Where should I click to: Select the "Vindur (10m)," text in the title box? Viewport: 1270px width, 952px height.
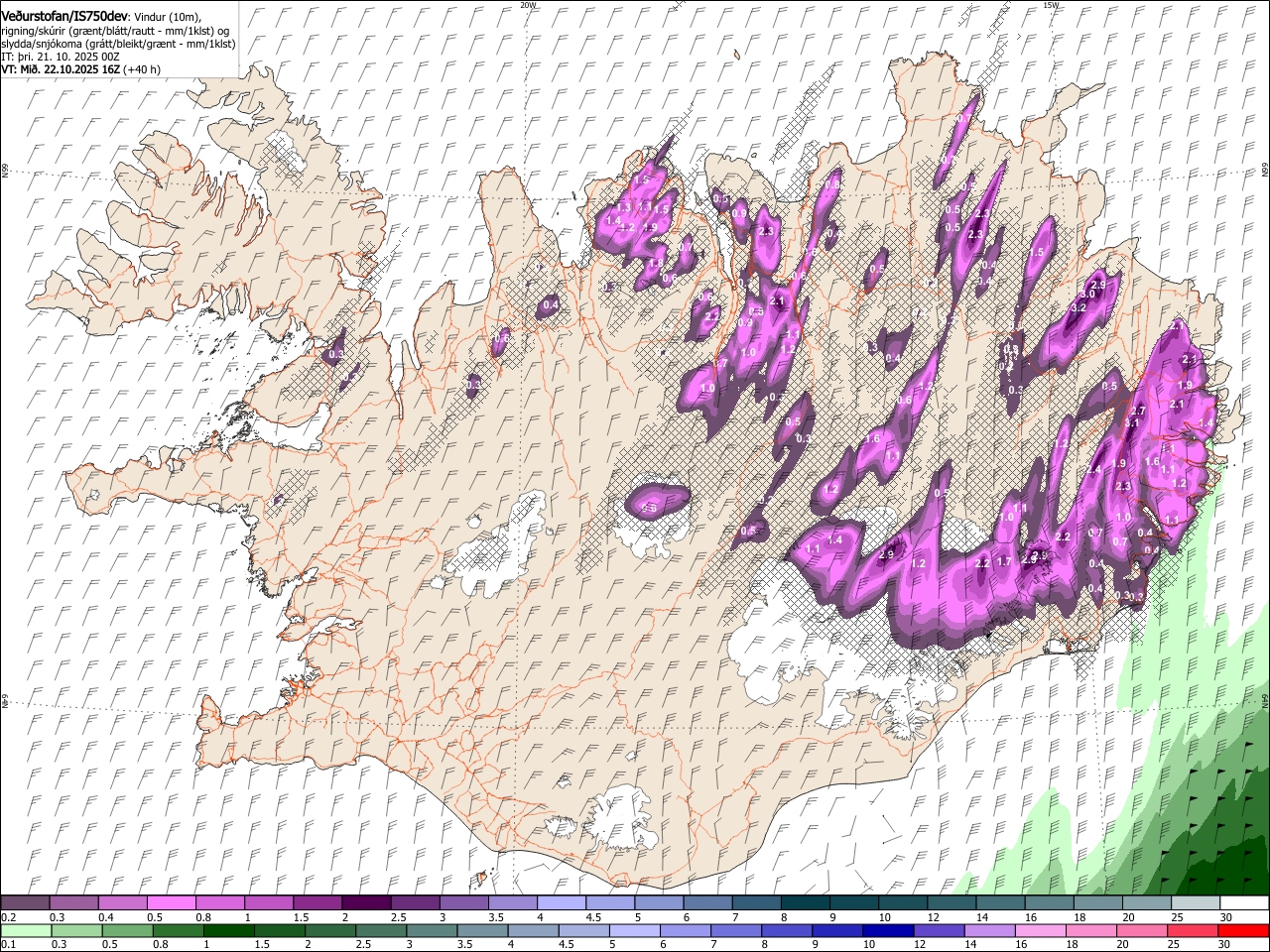click(x=166, y=17)
